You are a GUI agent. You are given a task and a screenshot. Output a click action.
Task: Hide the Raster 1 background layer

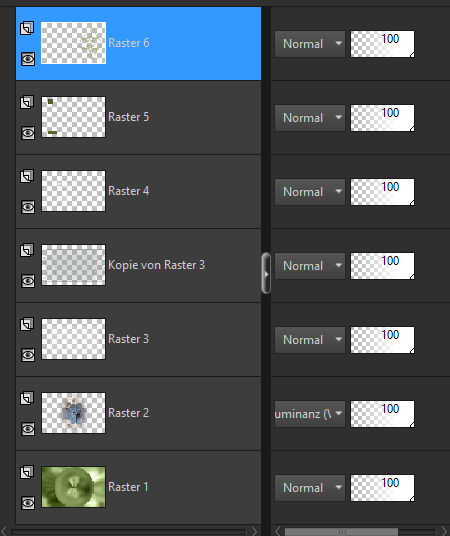[x=28, y=503]
